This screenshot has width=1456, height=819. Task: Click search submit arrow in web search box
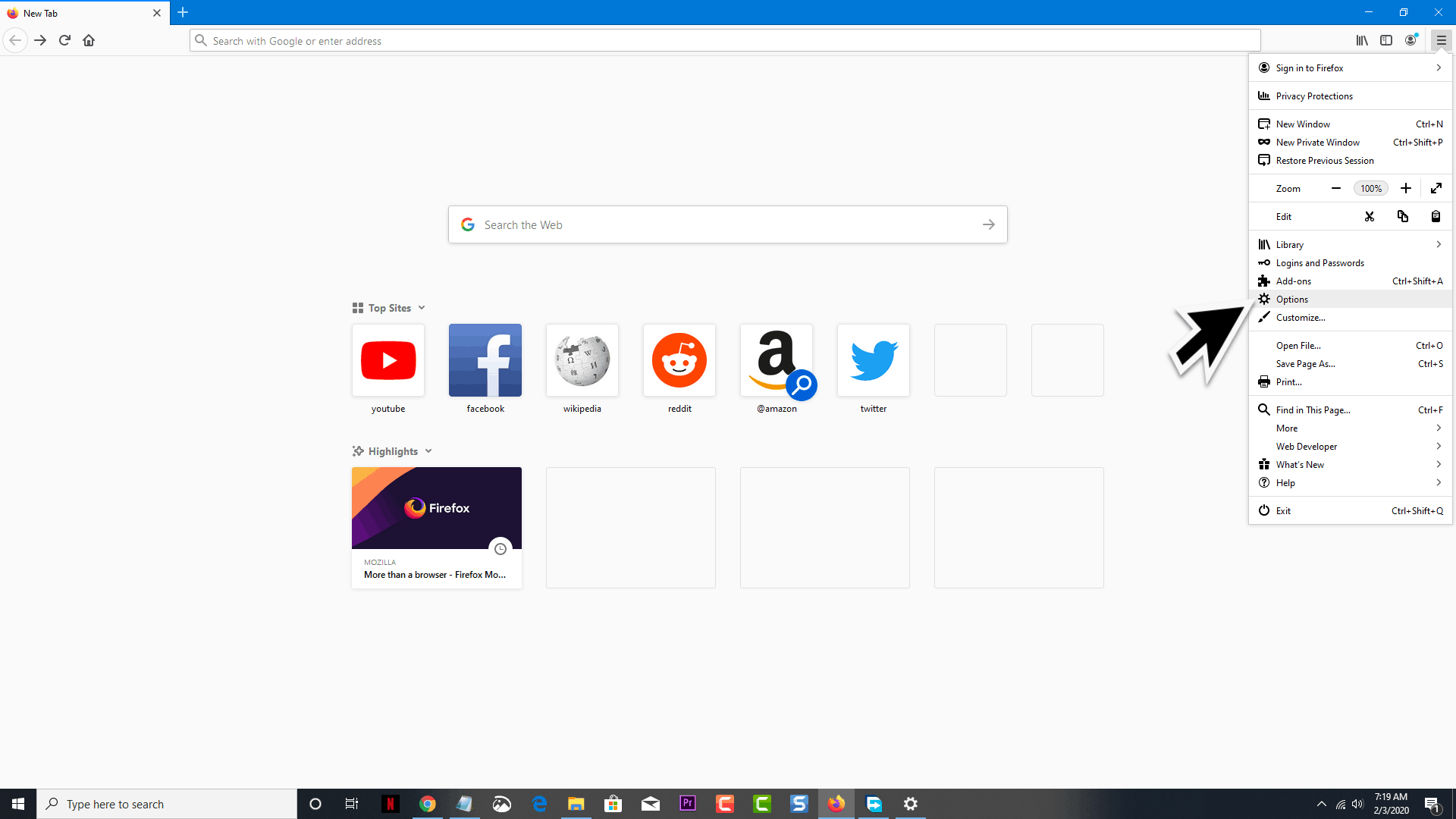988,224
